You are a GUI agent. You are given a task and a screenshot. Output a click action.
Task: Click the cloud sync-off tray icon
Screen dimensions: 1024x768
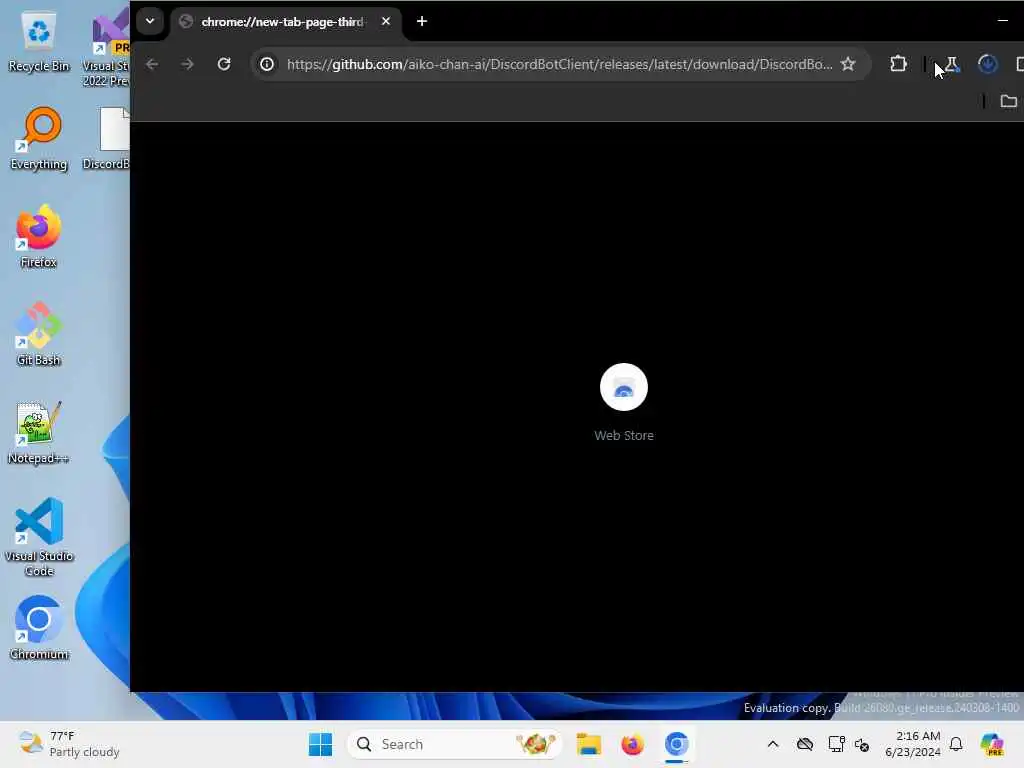coord(805,744)
